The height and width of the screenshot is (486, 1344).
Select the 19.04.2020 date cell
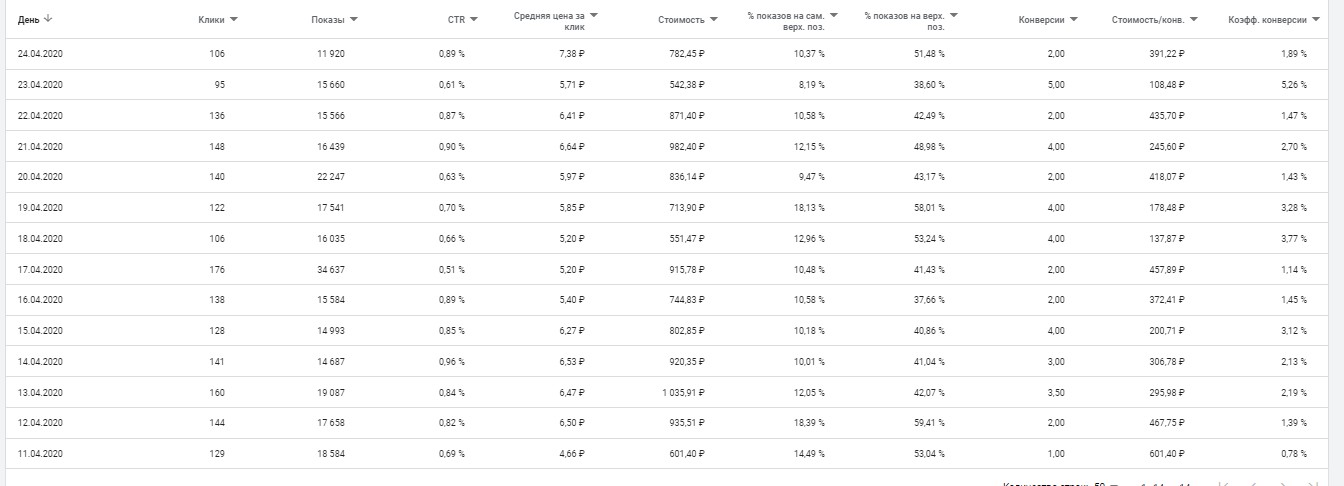click(40, 208)
